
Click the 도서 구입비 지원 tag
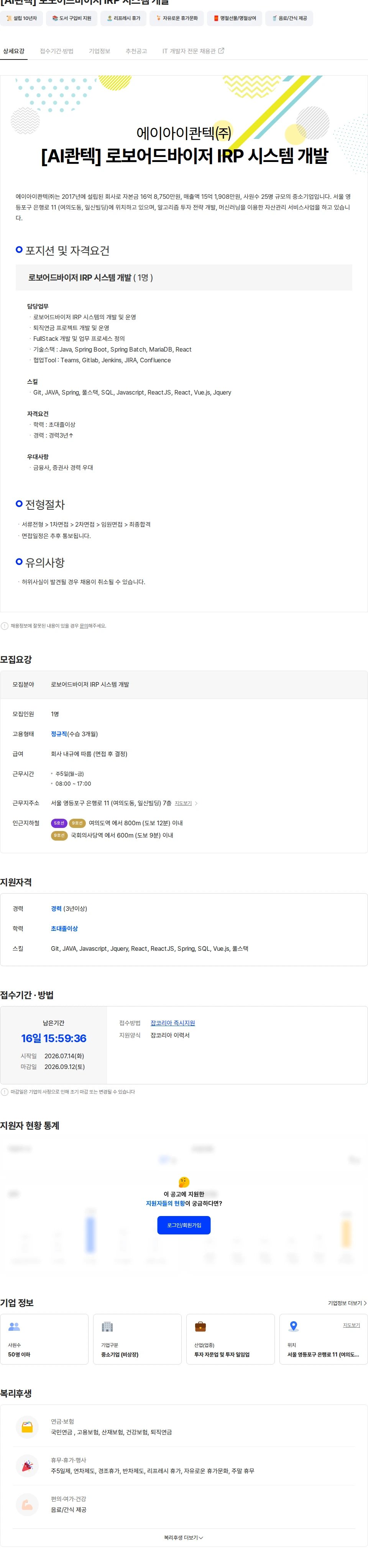click(x=72, y=18)
